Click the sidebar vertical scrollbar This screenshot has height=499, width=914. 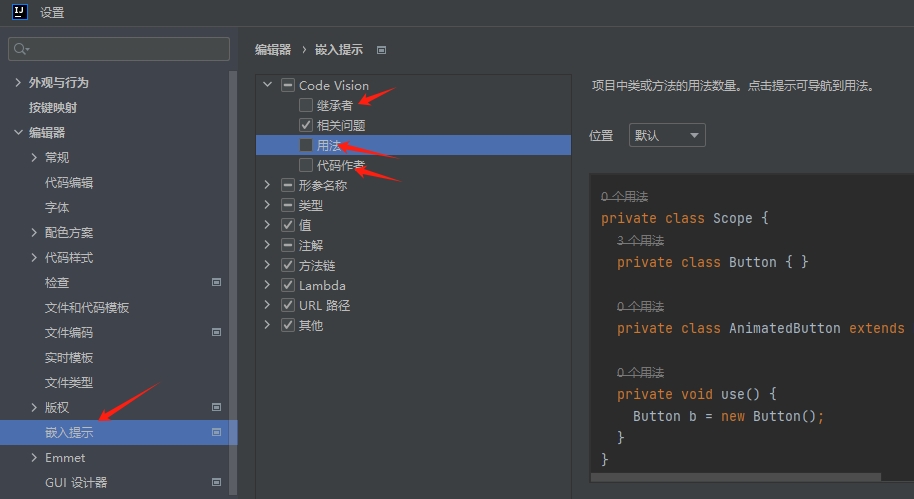[x=233, y=283]
